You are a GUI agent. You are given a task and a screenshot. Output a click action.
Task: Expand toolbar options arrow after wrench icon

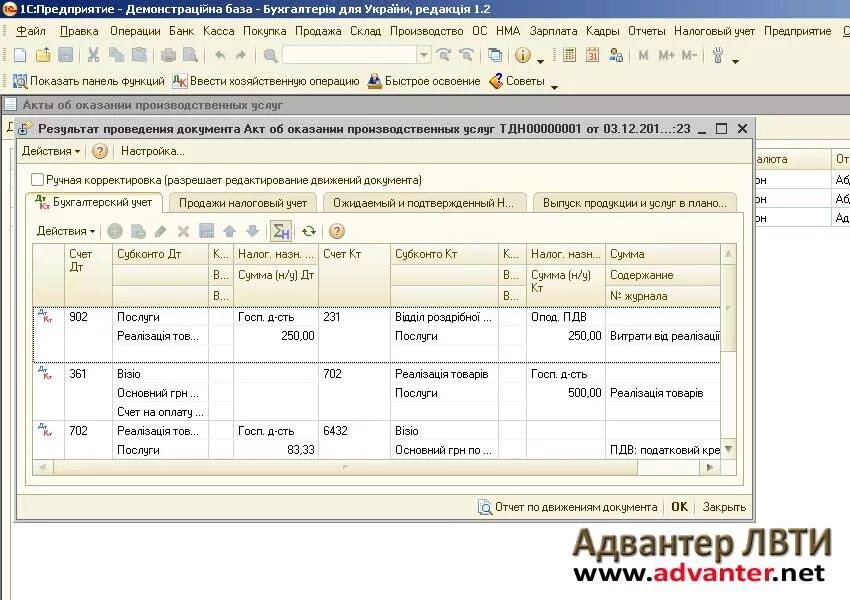tap(735, 61)
